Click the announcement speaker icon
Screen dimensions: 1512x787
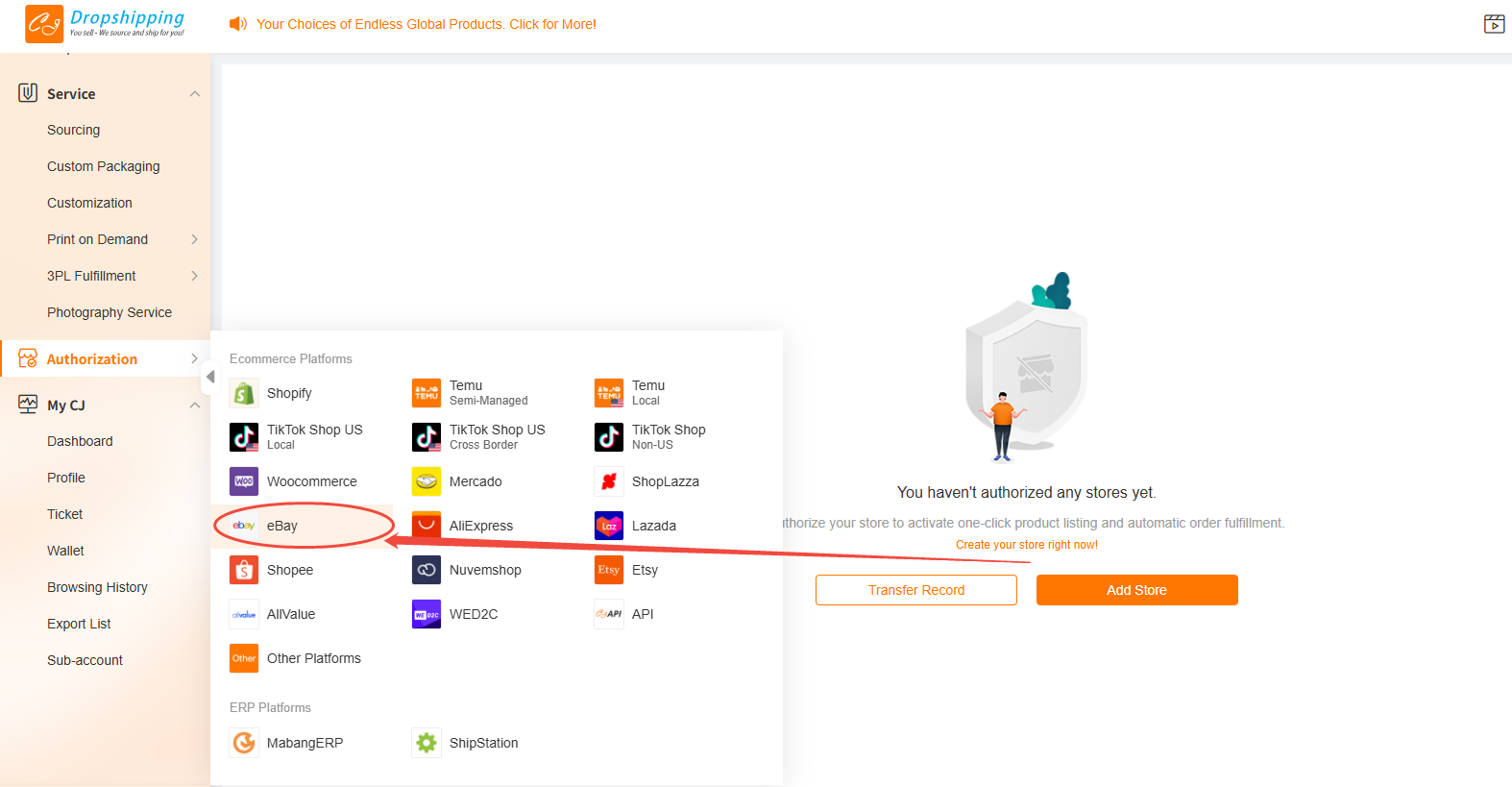coord(237,24)
